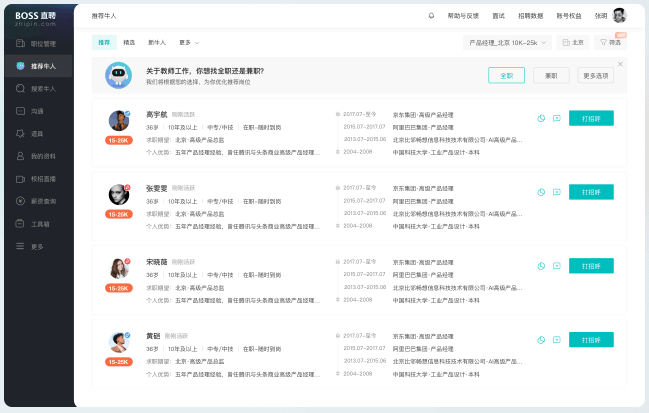Click candidate name 宋晓薇
The width and height of the screenshot is (649, 413).
[156, 262]
